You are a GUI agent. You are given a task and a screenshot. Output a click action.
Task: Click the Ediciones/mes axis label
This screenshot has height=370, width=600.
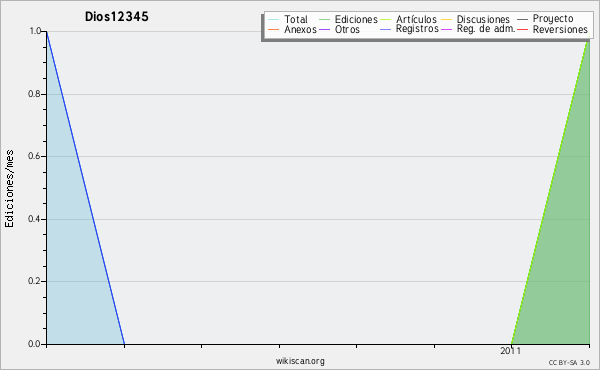point(9,189)
